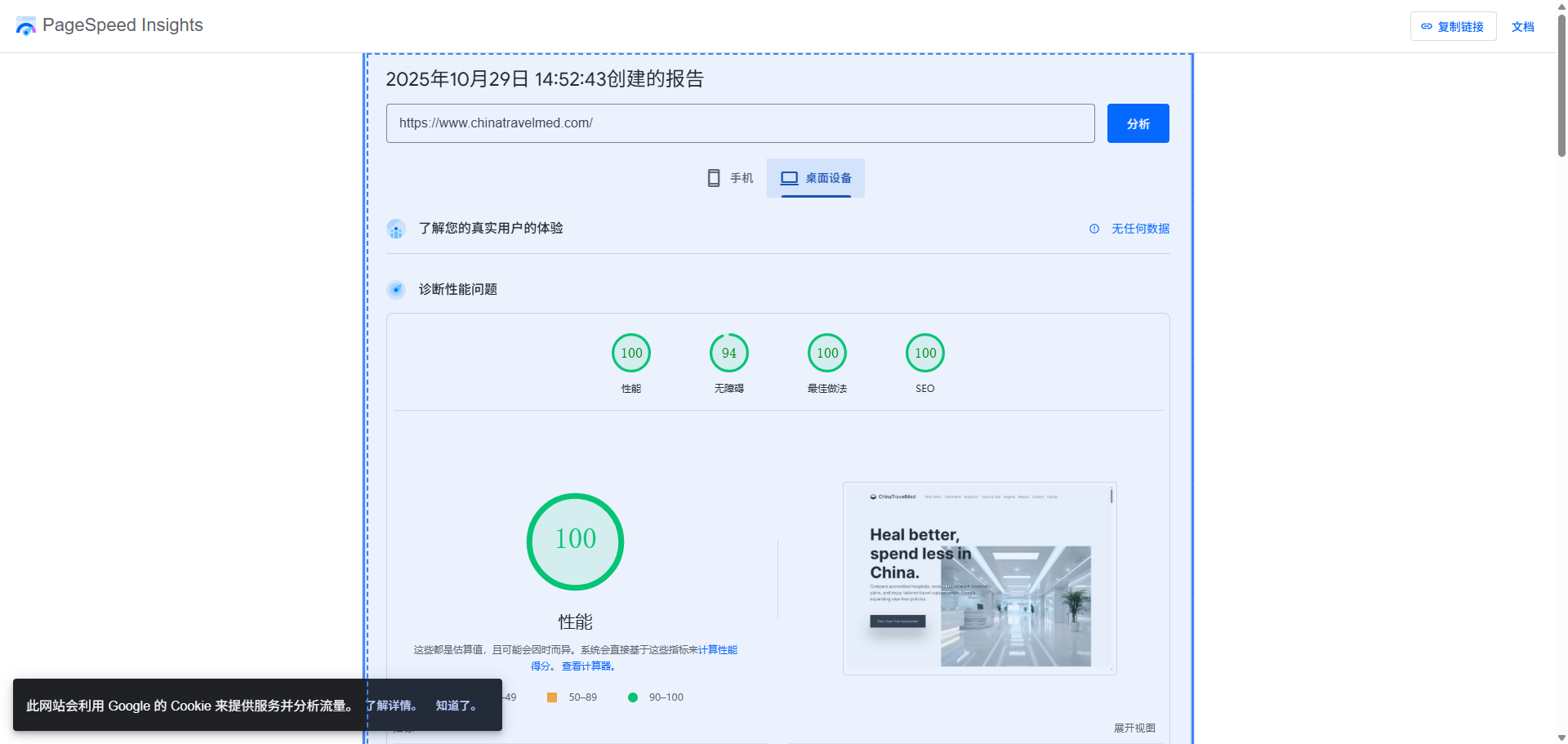Click the desktop monitor icon
Viewport: 1568px width, 744px height.
pos(789,178)
